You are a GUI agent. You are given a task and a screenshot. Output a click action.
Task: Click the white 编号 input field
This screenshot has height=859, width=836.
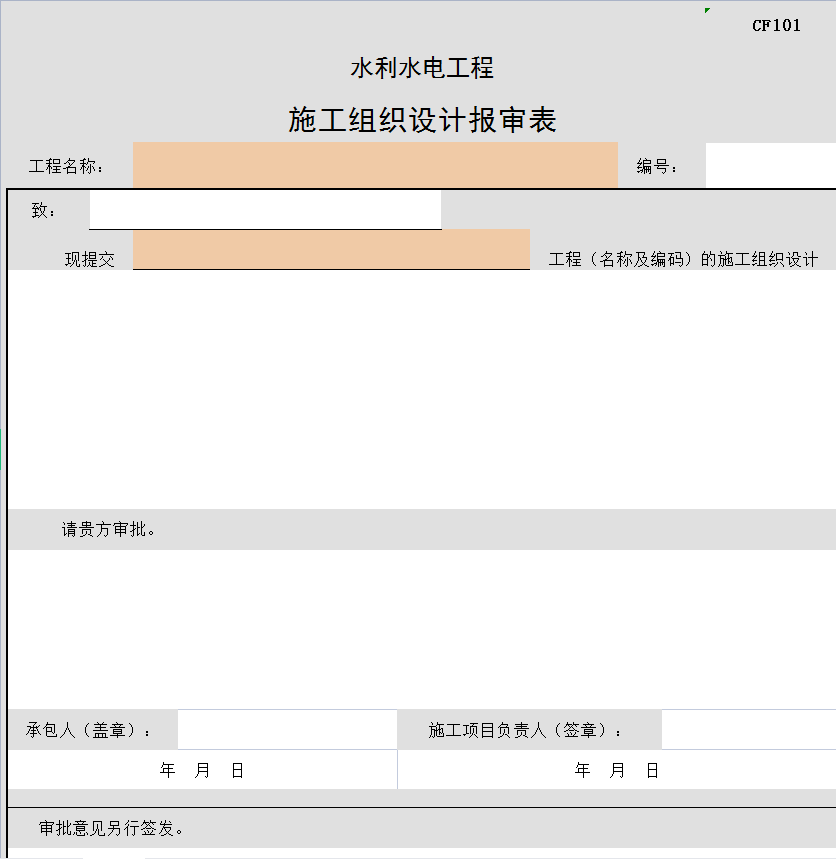(771, 165)
